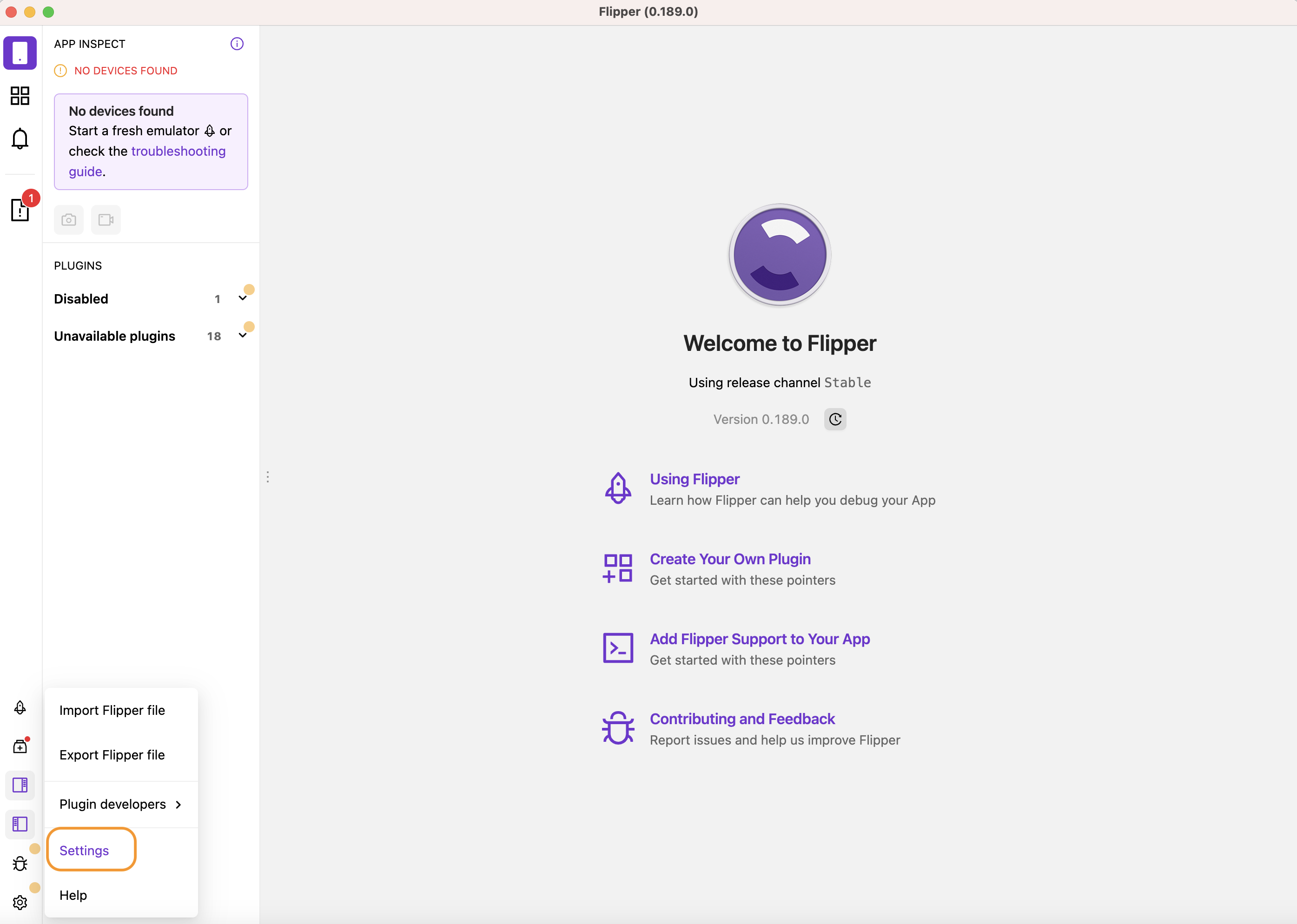Toggle the left sidebar visibility button
Viewport: 1297px width, 924px height.
20,824
